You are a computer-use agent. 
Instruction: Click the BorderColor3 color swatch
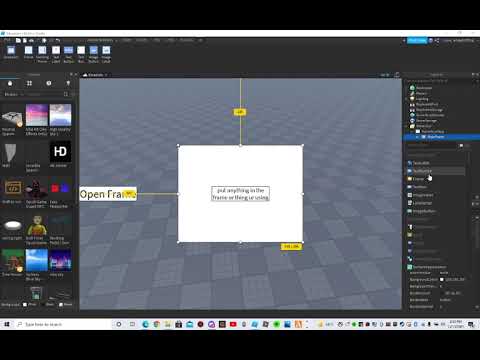[442, 293]
